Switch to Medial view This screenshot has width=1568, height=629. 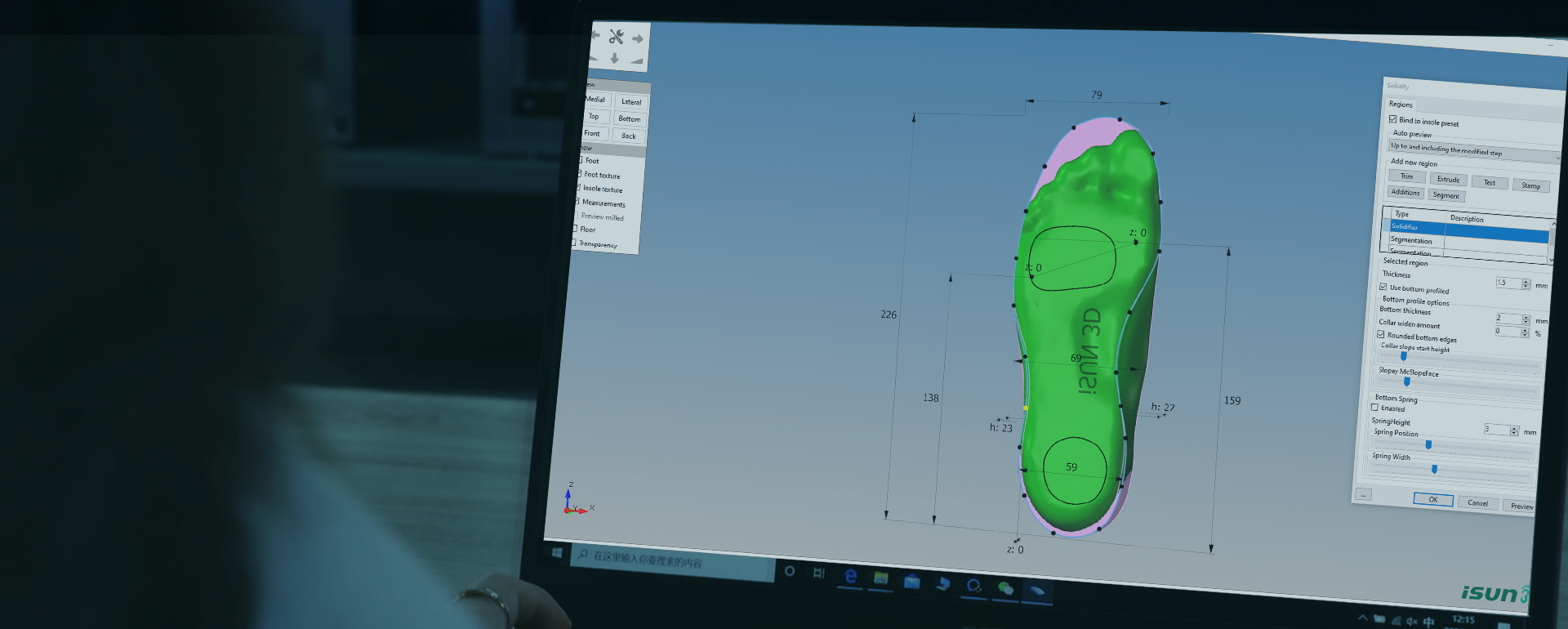click(x=595, y=99)
